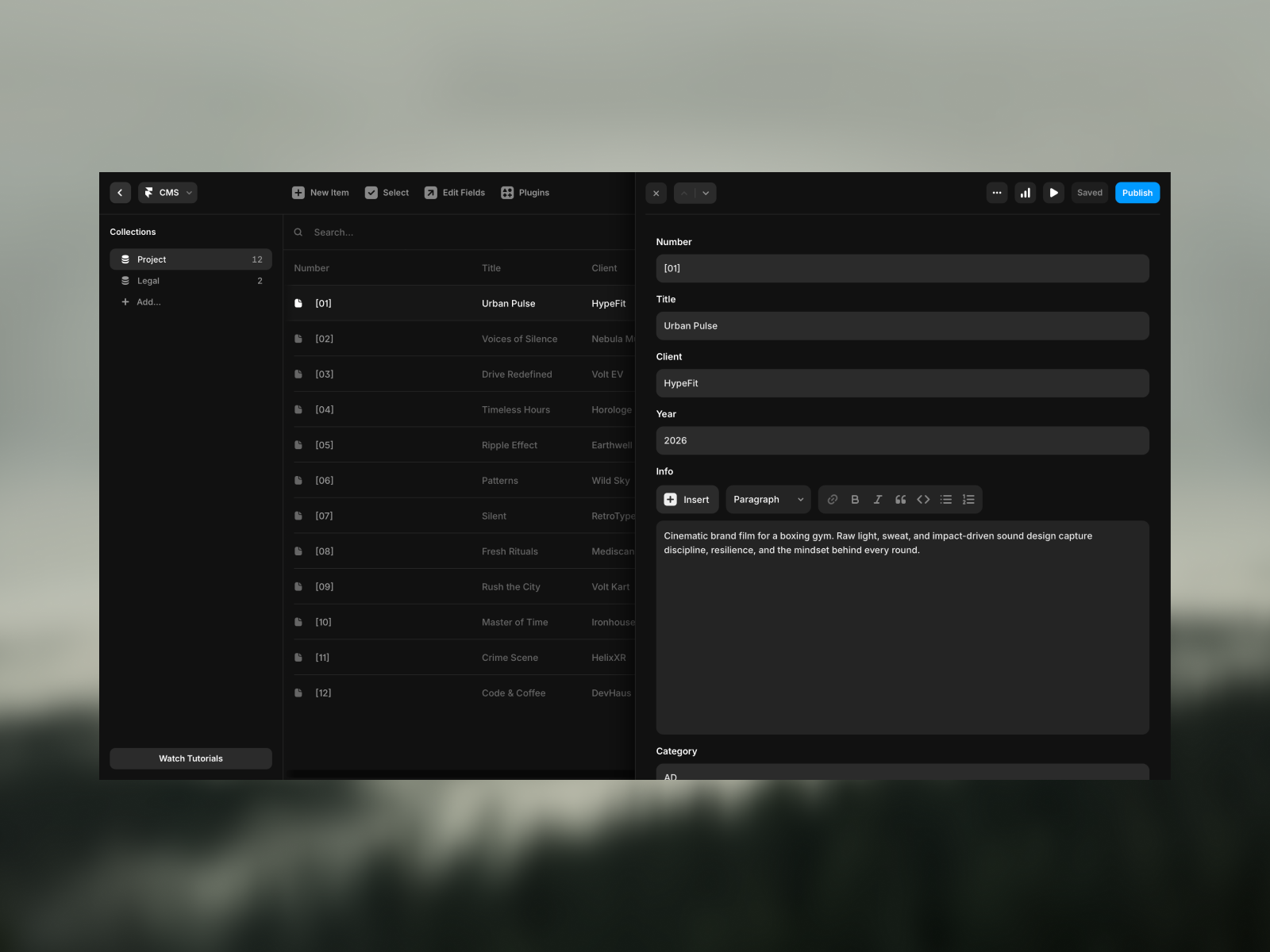Open the Plugins menu

point(525,193)
